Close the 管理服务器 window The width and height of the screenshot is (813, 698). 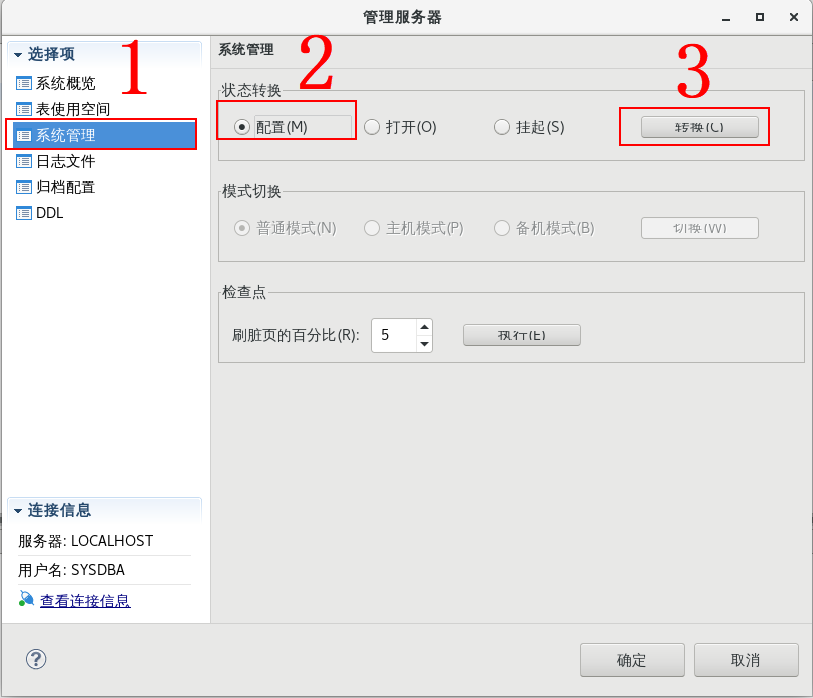(x=794, y=17)
